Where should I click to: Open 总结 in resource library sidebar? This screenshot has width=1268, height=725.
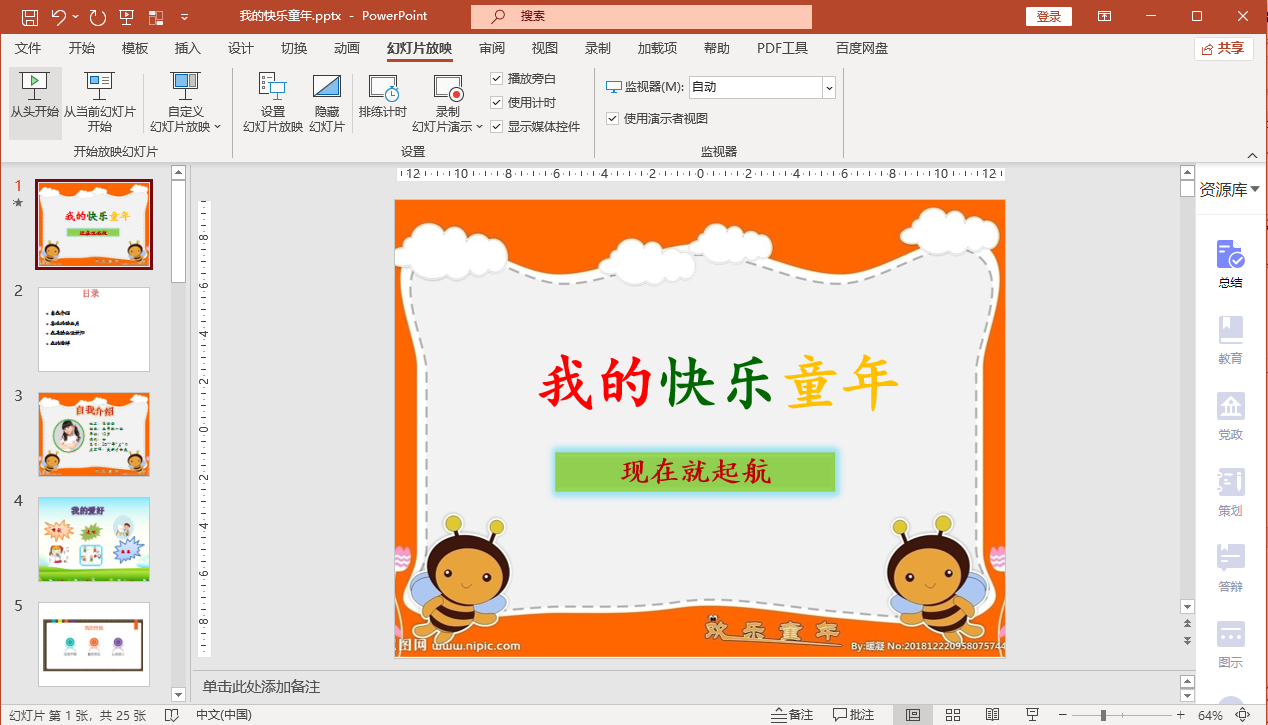click(1230, 264)
